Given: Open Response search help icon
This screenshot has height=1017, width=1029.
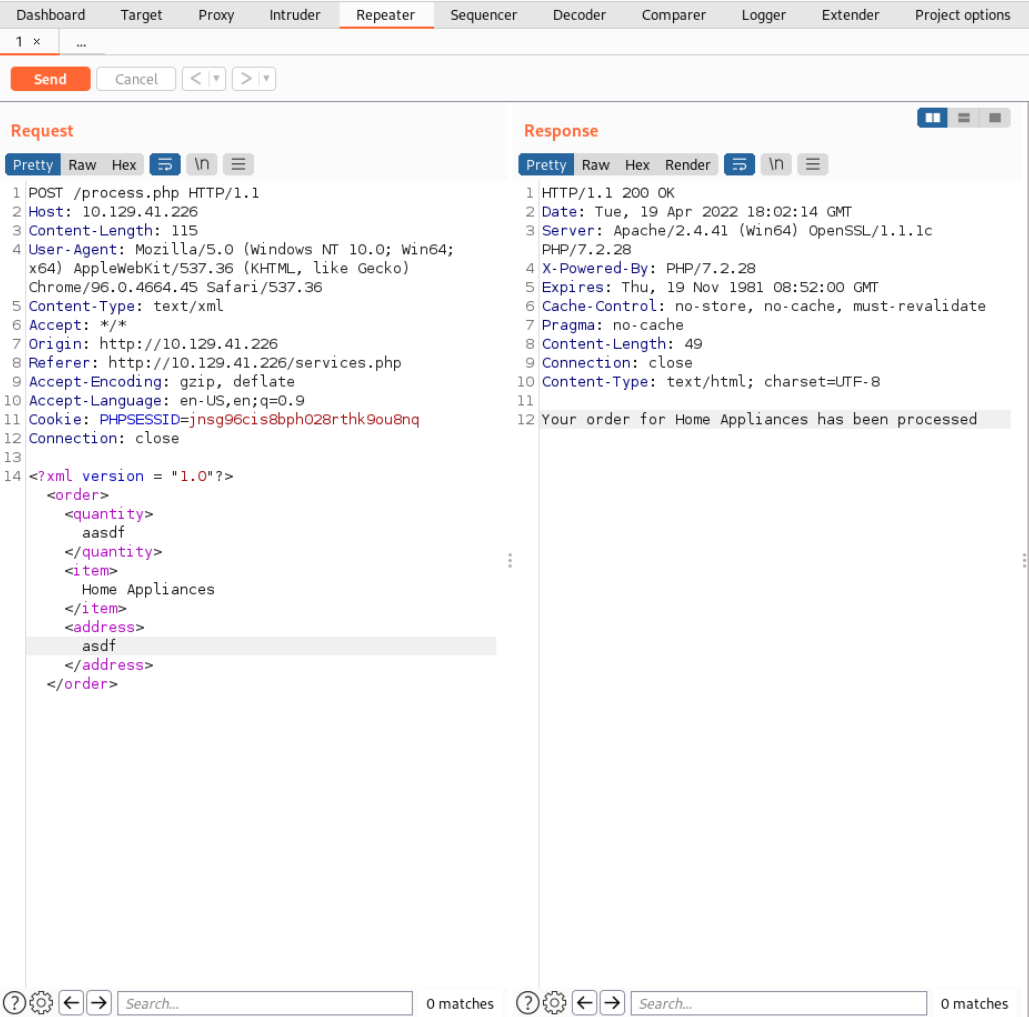Looking at the screenshot, I should click(528, 1003).
